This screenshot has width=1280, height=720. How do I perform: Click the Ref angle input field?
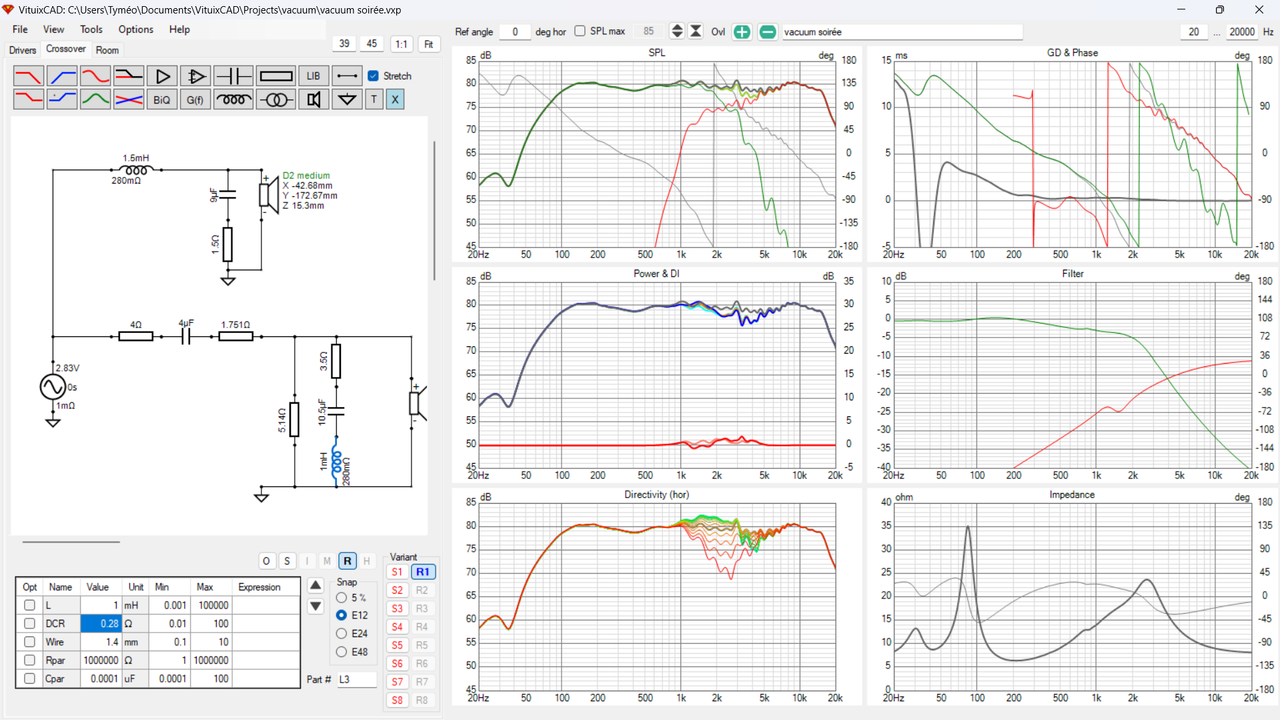tap(515, 32)
